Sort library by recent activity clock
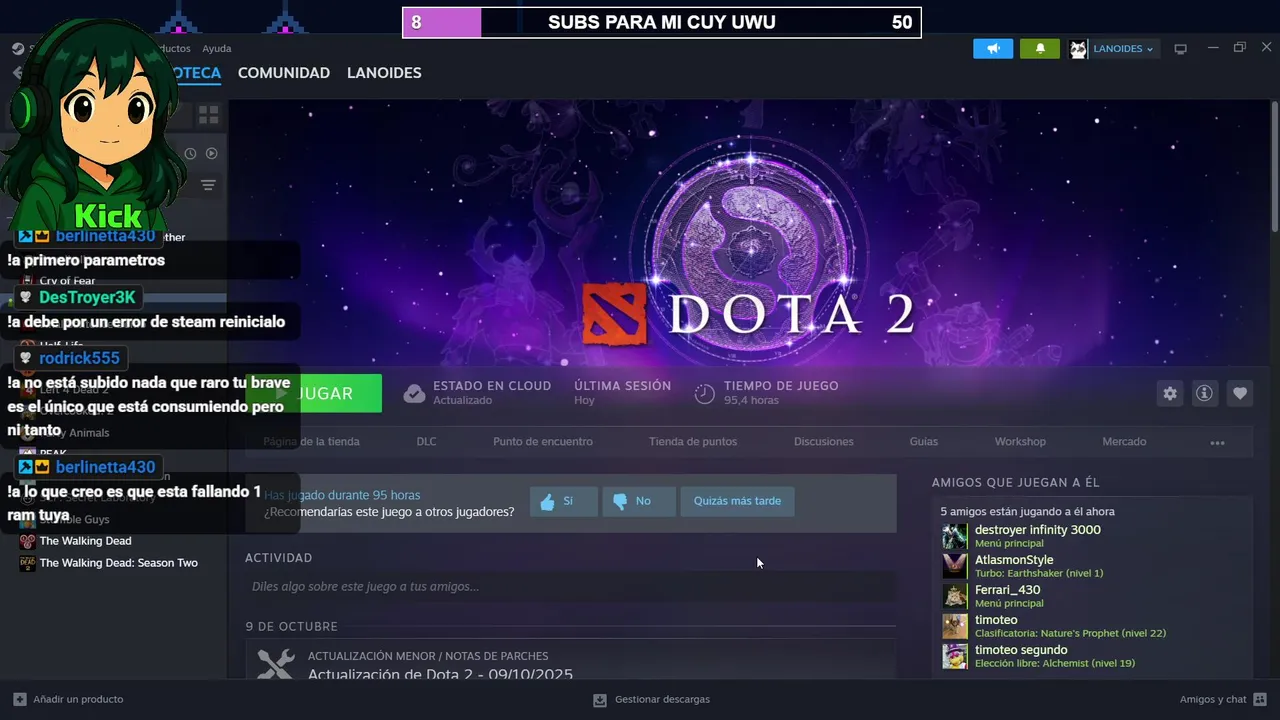The width and height of the screenshot is (1280, 720). pyautogui.click(x=190, y=153)
